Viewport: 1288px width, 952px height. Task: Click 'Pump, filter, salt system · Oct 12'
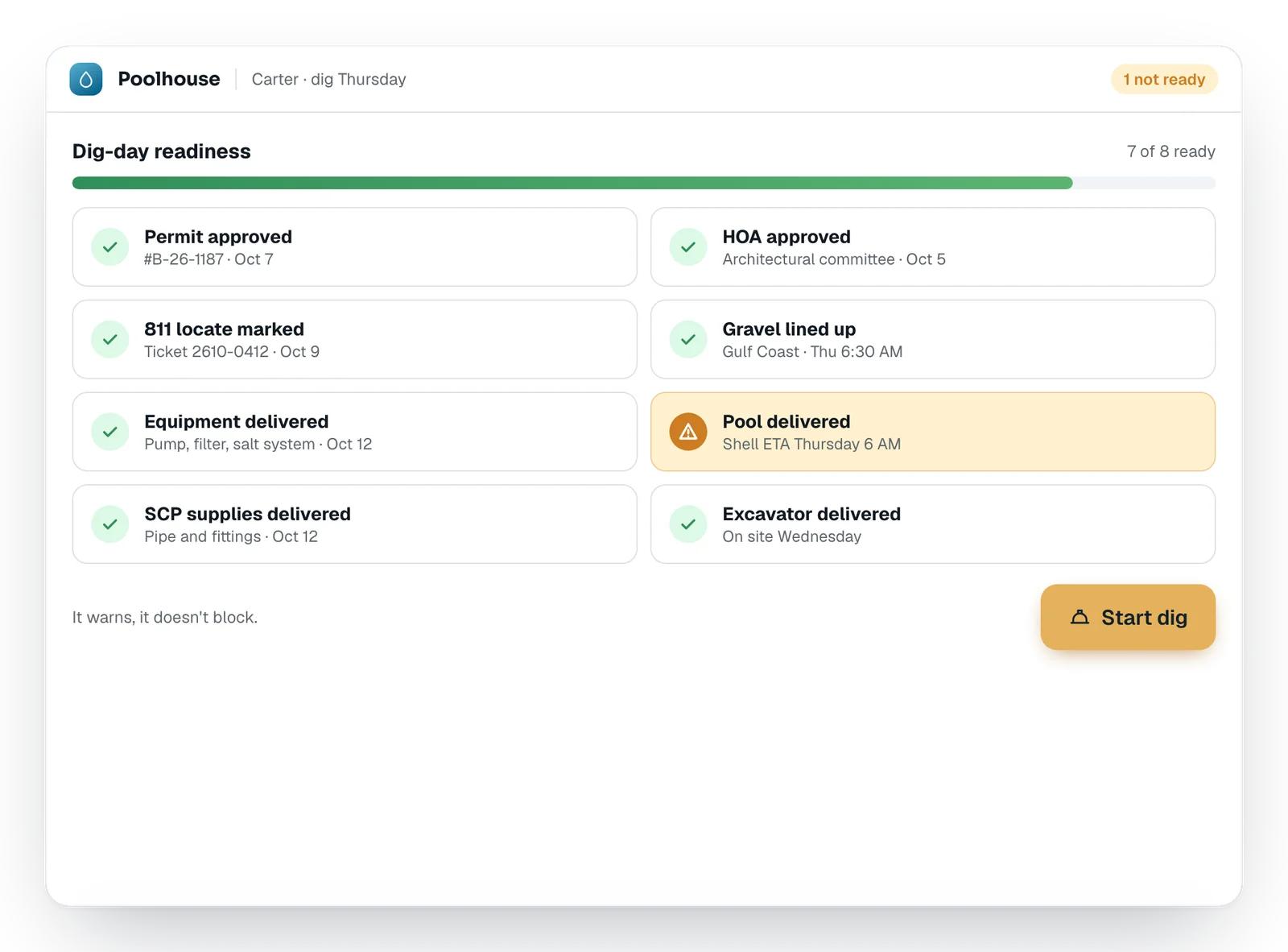pyautogui.click(x=258, y=445)
